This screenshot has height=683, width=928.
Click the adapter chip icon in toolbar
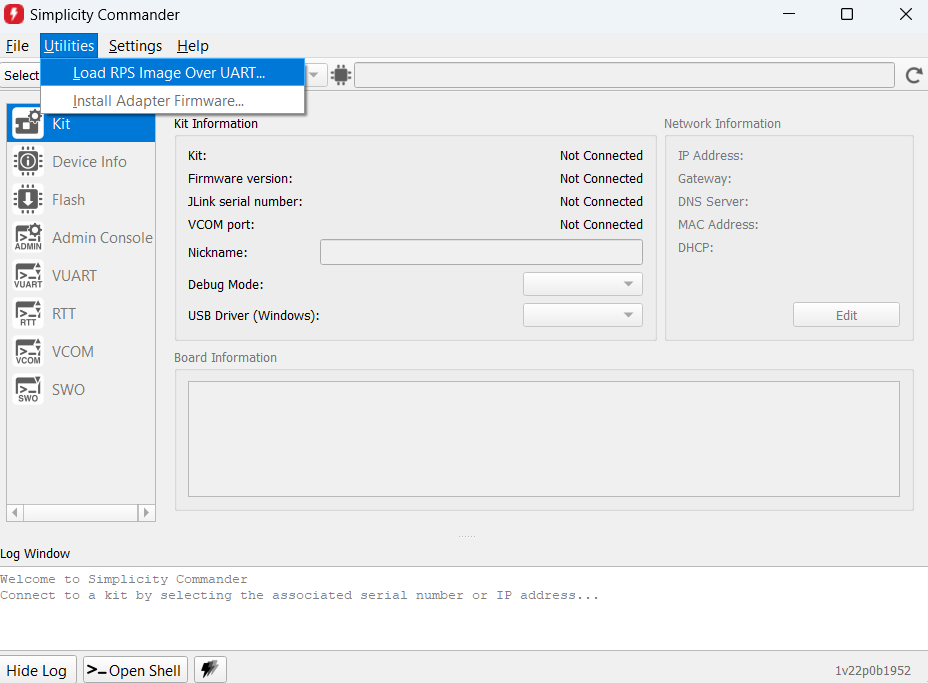341,74
